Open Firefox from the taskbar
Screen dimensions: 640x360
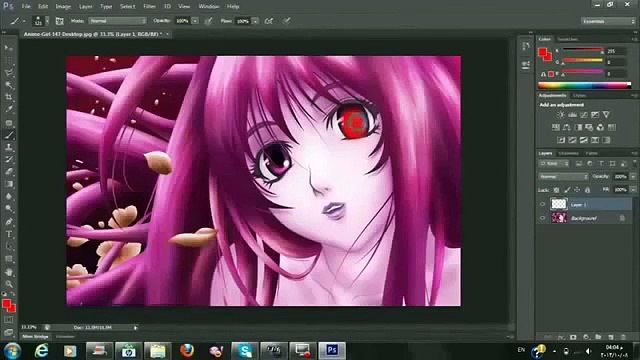pos(187,351)
